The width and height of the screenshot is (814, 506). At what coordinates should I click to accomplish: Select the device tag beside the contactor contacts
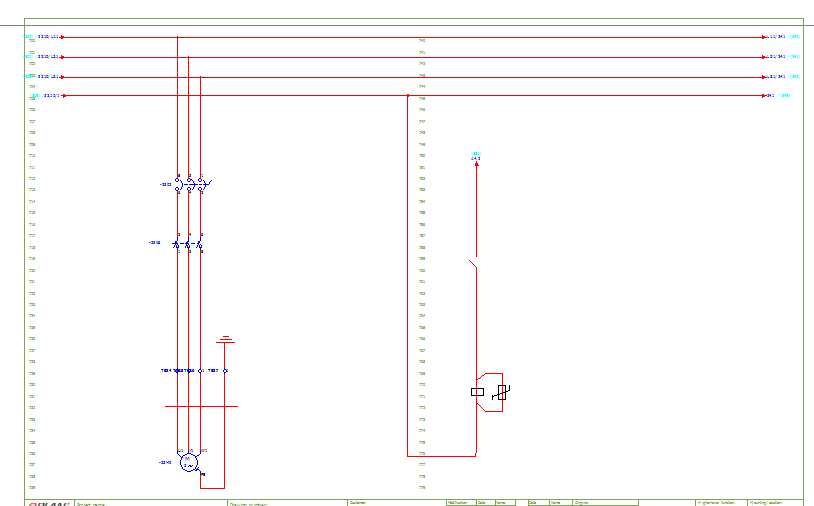click(x=155, y=242)
